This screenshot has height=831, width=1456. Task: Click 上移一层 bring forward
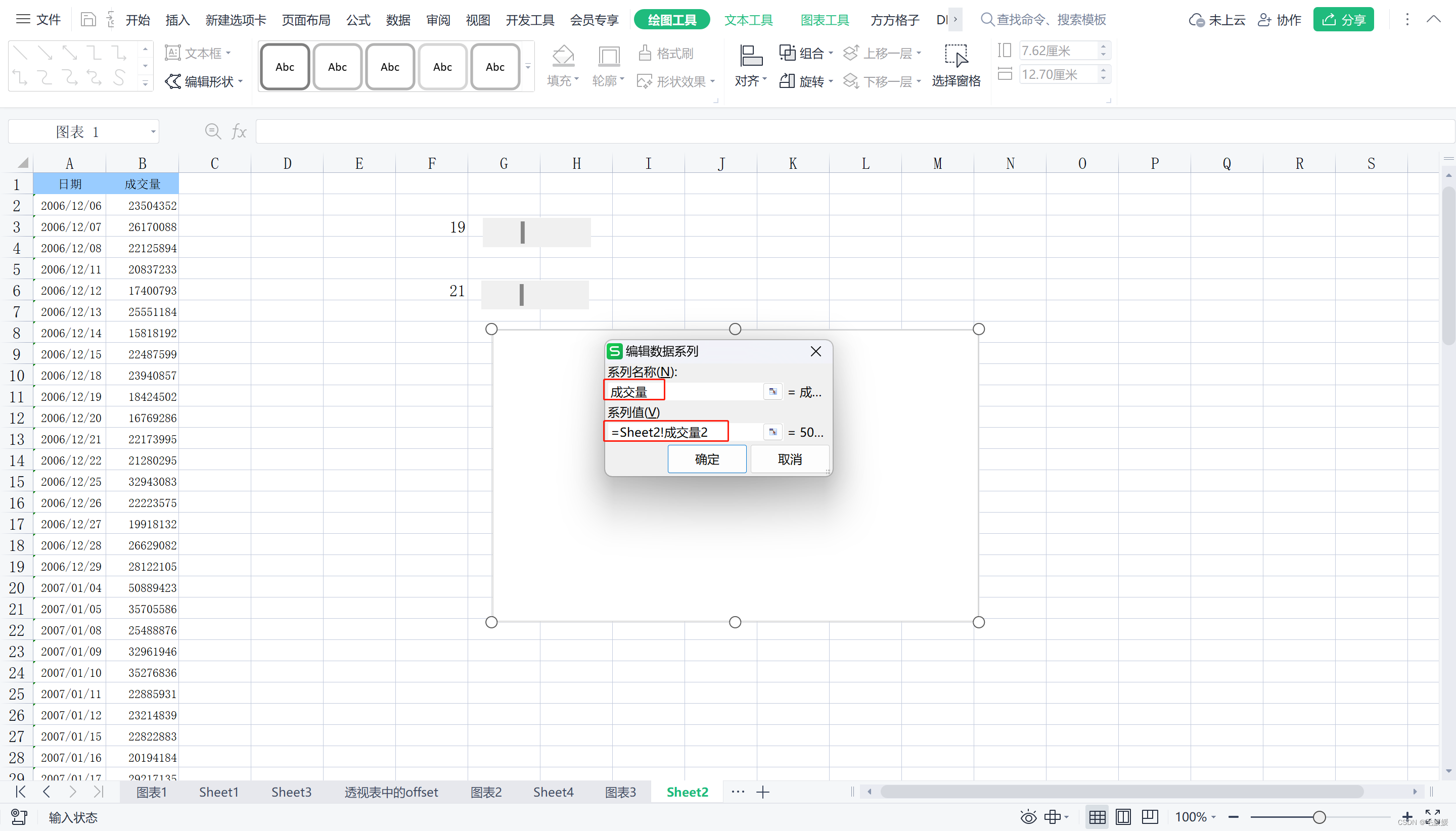882,53
